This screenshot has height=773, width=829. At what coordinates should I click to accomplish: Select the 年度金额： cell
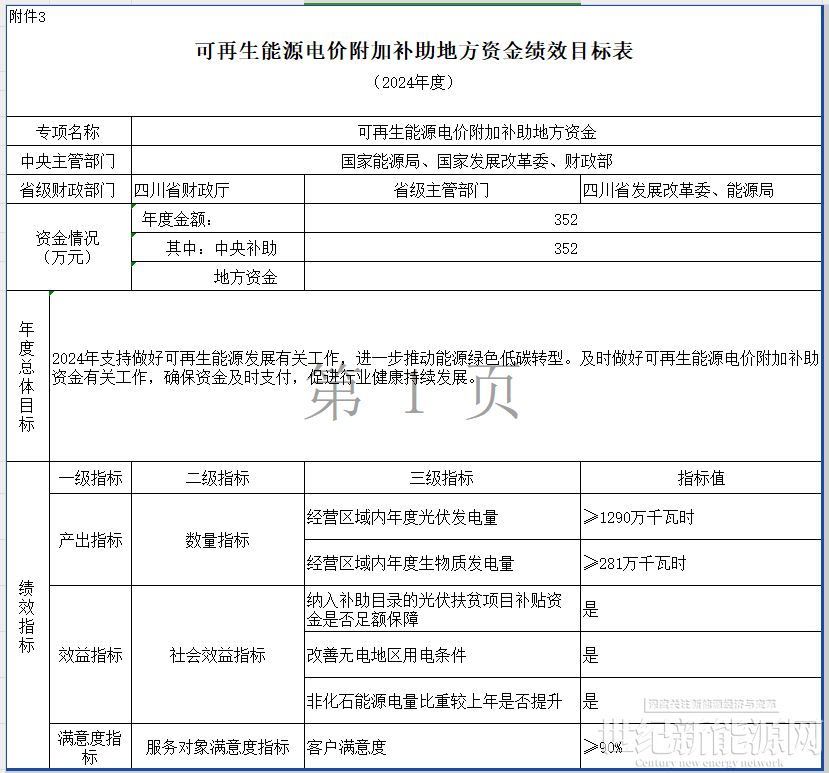coord(218,218)
